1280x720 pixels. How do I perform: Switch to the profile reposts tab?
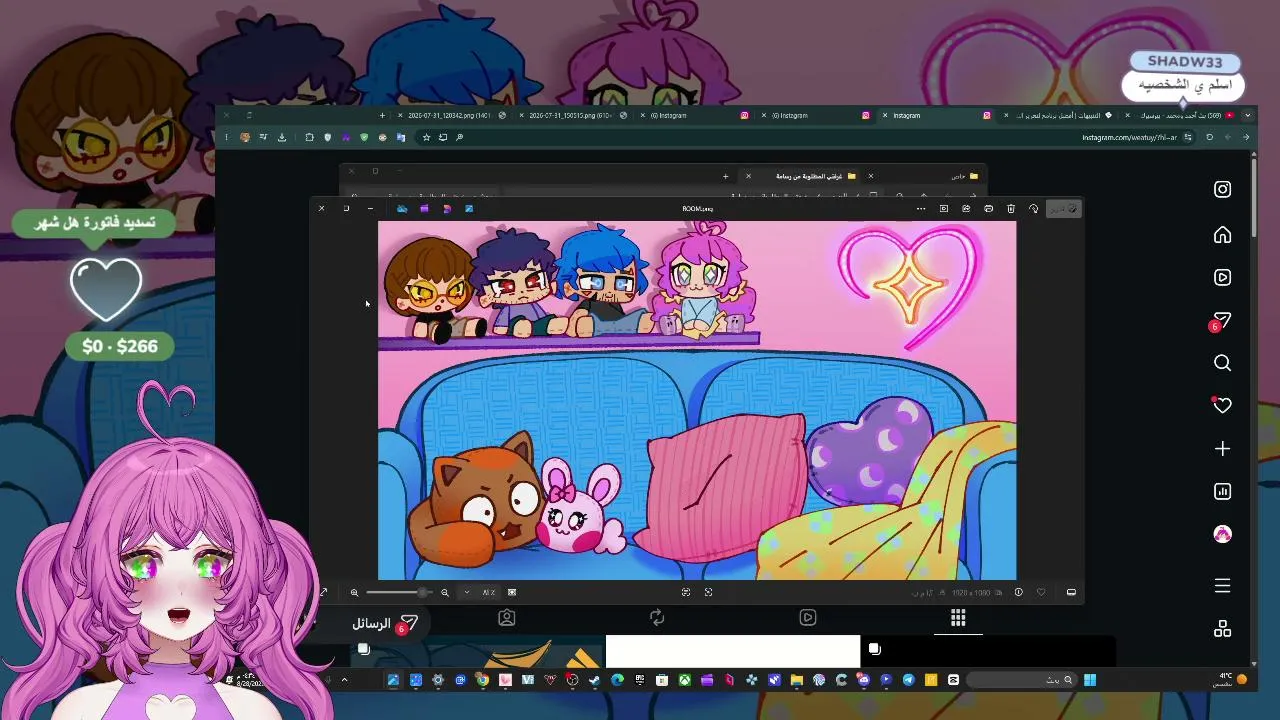coord(657,618)
